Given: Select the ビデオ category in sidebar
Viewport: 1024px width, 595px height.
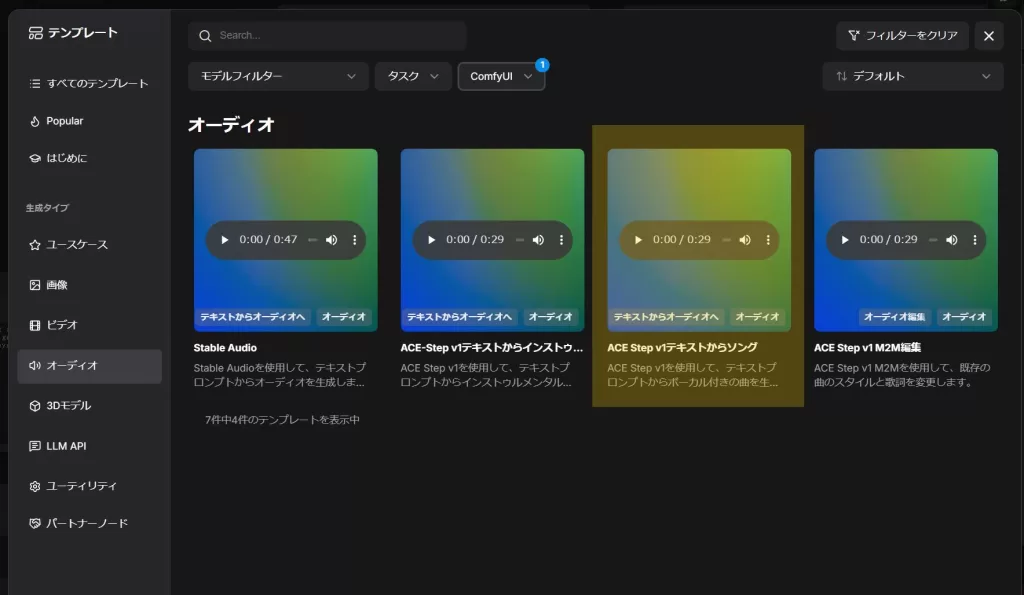Looking at the screenshot, I should 62,325.
